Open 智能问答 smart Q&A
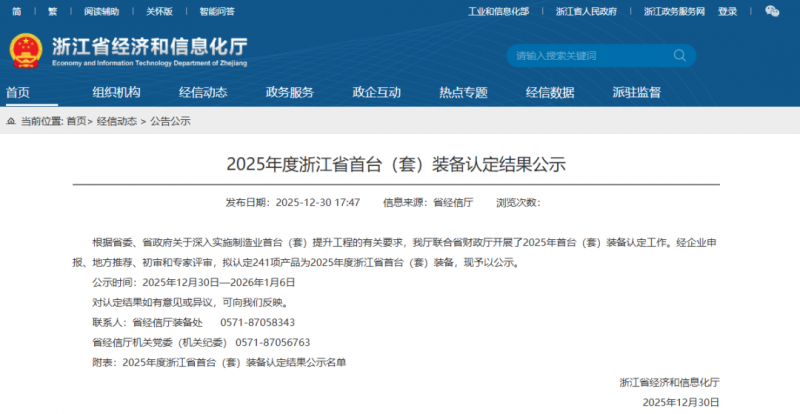Viewport: 800px width, 414px height. [x=218, y=12]
